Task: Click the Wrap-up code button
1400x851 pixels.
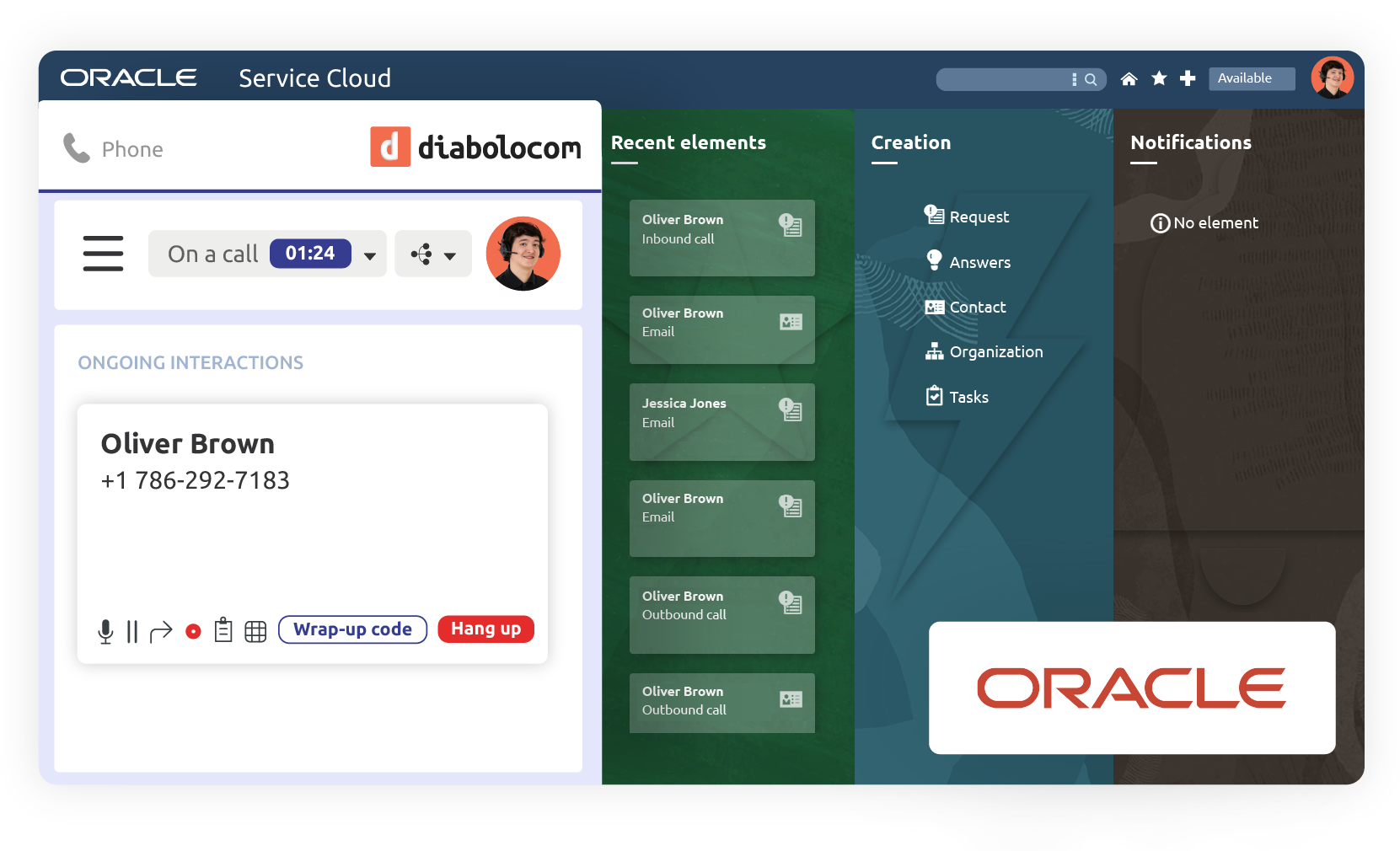Action: tap(352, 629)
